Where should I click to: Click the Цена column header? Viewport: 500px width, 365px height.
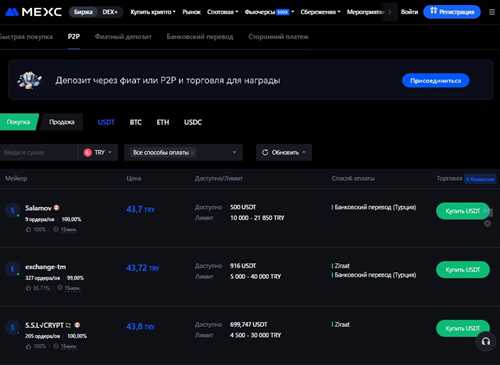(134, 179)
